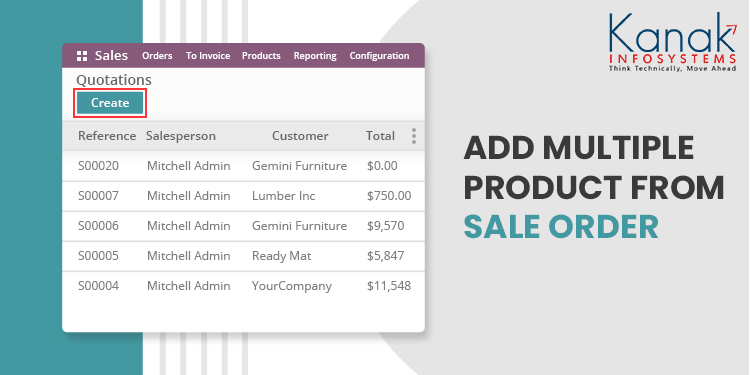750x375 pixels.
Task: Click the Kanak Infosystems logo
Action: tap(673, 42)
